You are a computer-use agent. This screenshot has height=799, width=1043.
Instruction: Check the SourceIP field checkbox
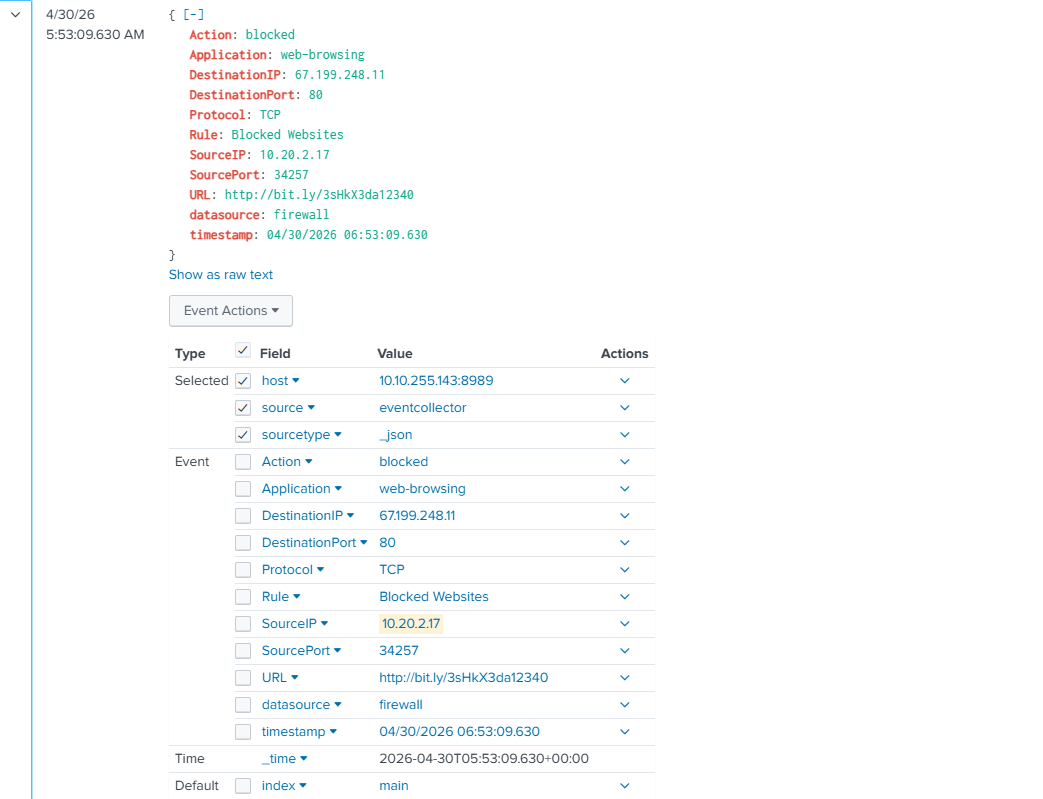pos(243,624)
